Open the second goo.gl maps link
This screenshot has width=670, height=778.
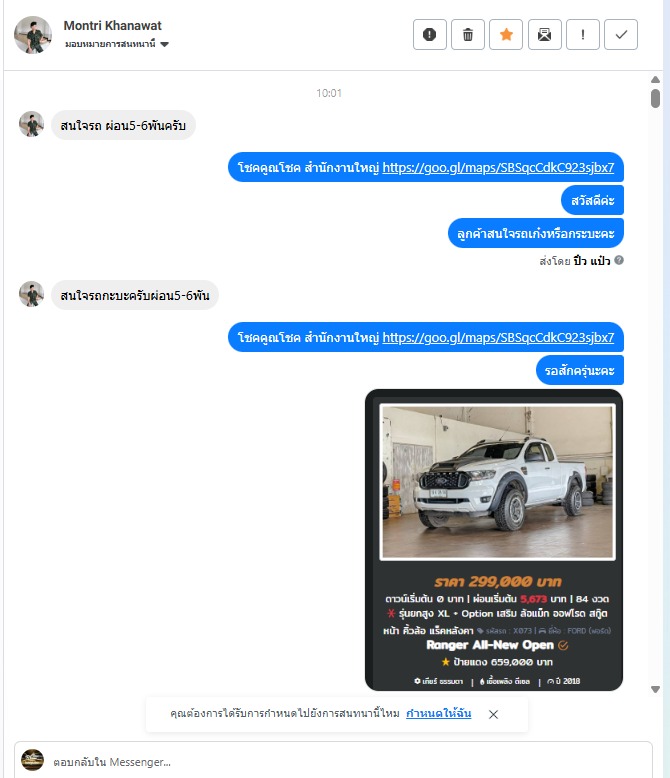click(x=498, y=337)
